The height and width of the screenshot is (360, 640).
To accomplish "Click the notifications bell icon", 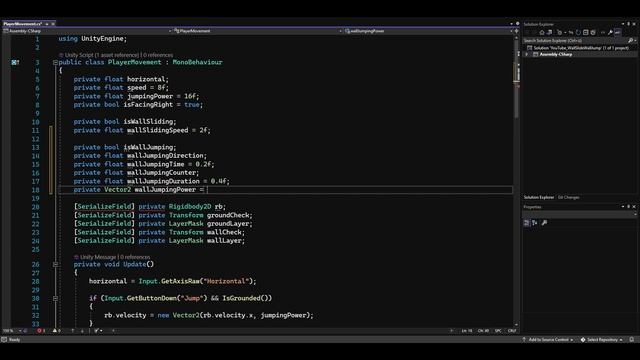I will click(x=631, y=340).
